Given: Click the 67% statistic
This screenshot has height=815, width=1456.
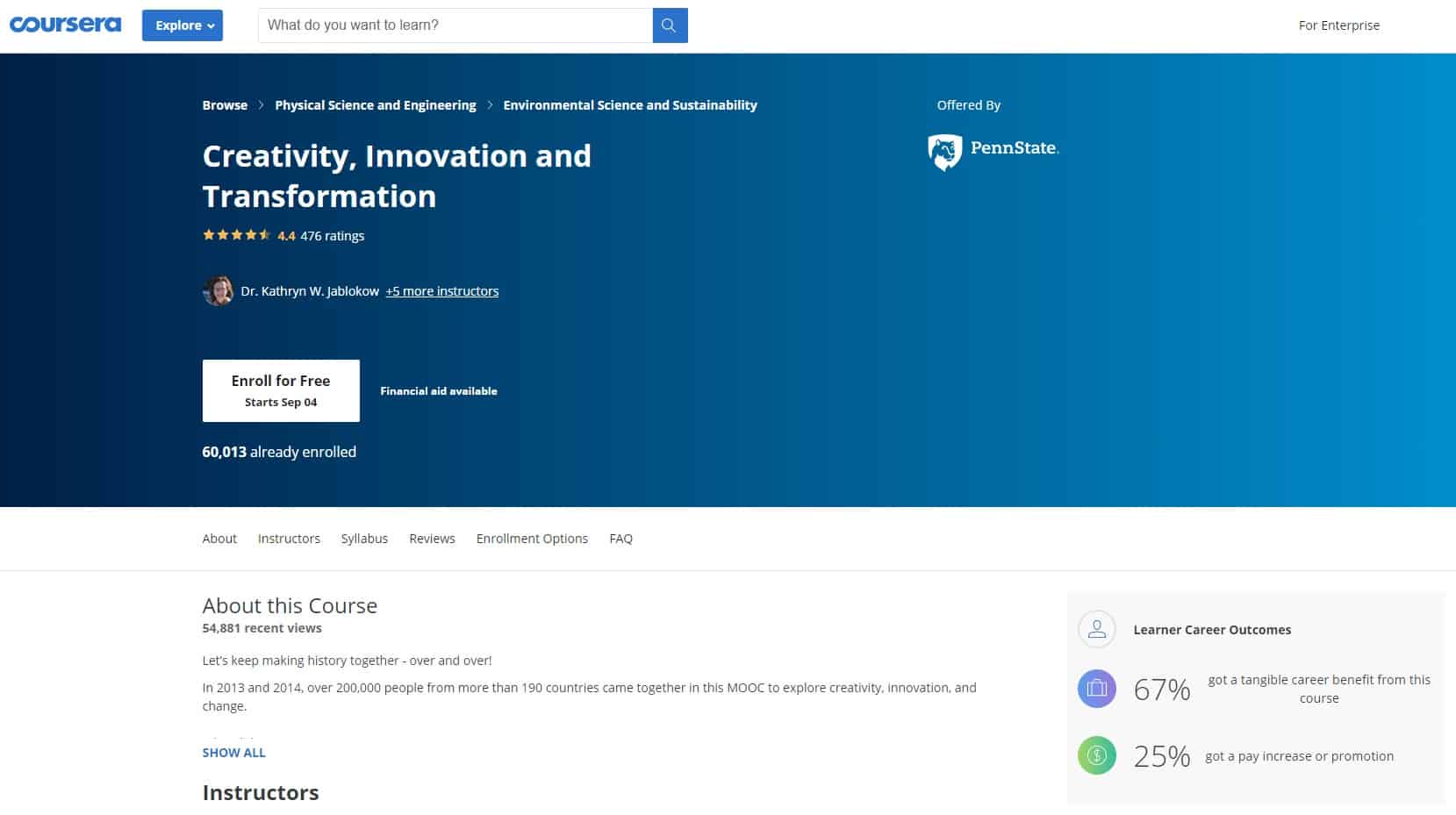Looking at the screenshot, I should (x=1161, y=690).
